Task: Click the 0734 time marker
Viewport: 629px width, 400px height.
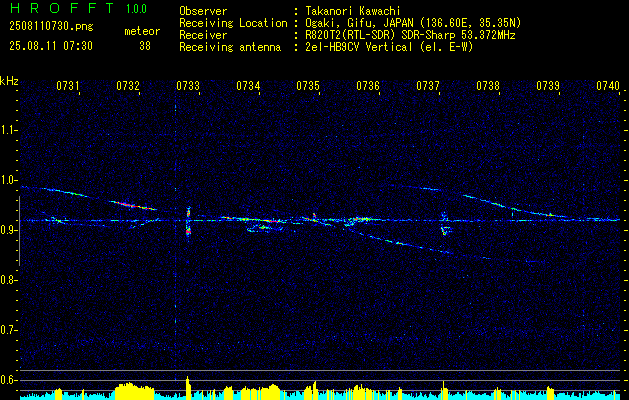Action: [x=248, y=85]
